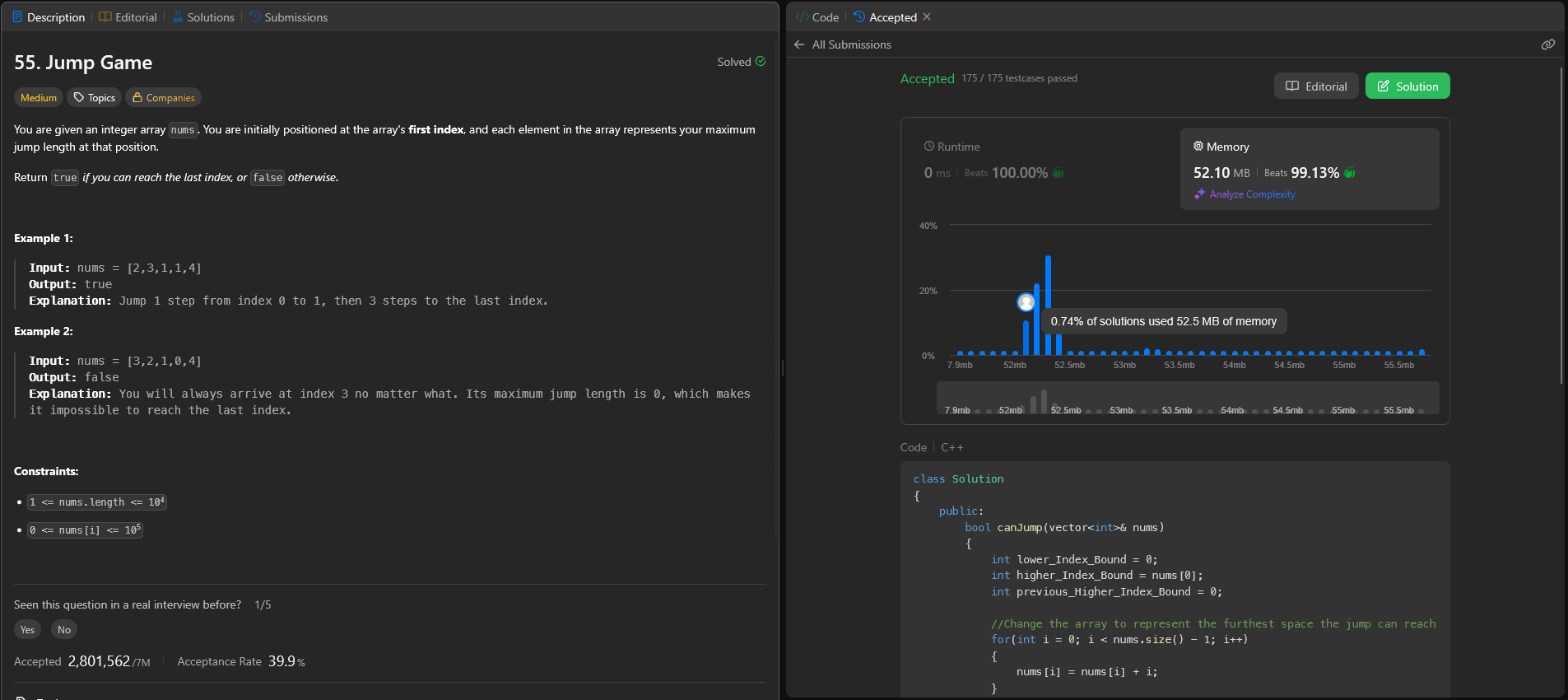Click the Runtime clock icon

[x=929, y=147]
